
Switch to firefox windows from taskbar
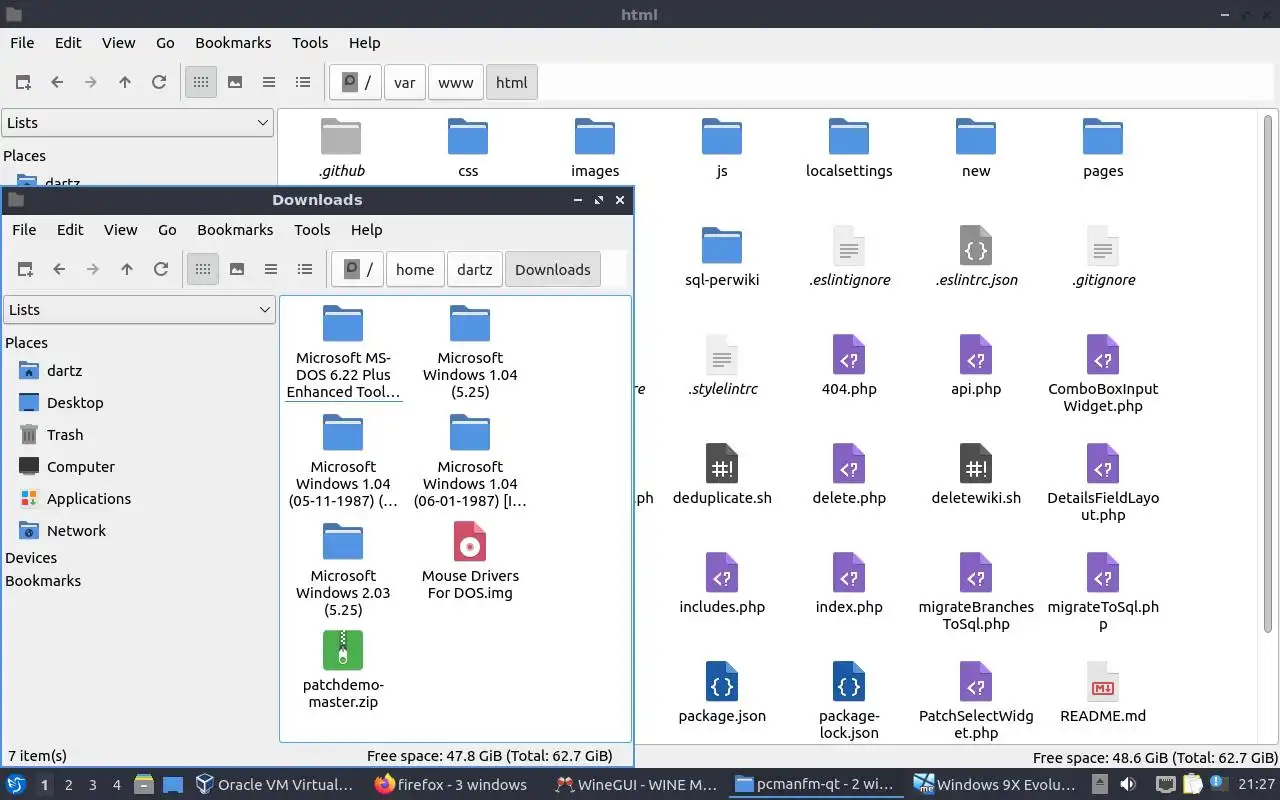451,785
